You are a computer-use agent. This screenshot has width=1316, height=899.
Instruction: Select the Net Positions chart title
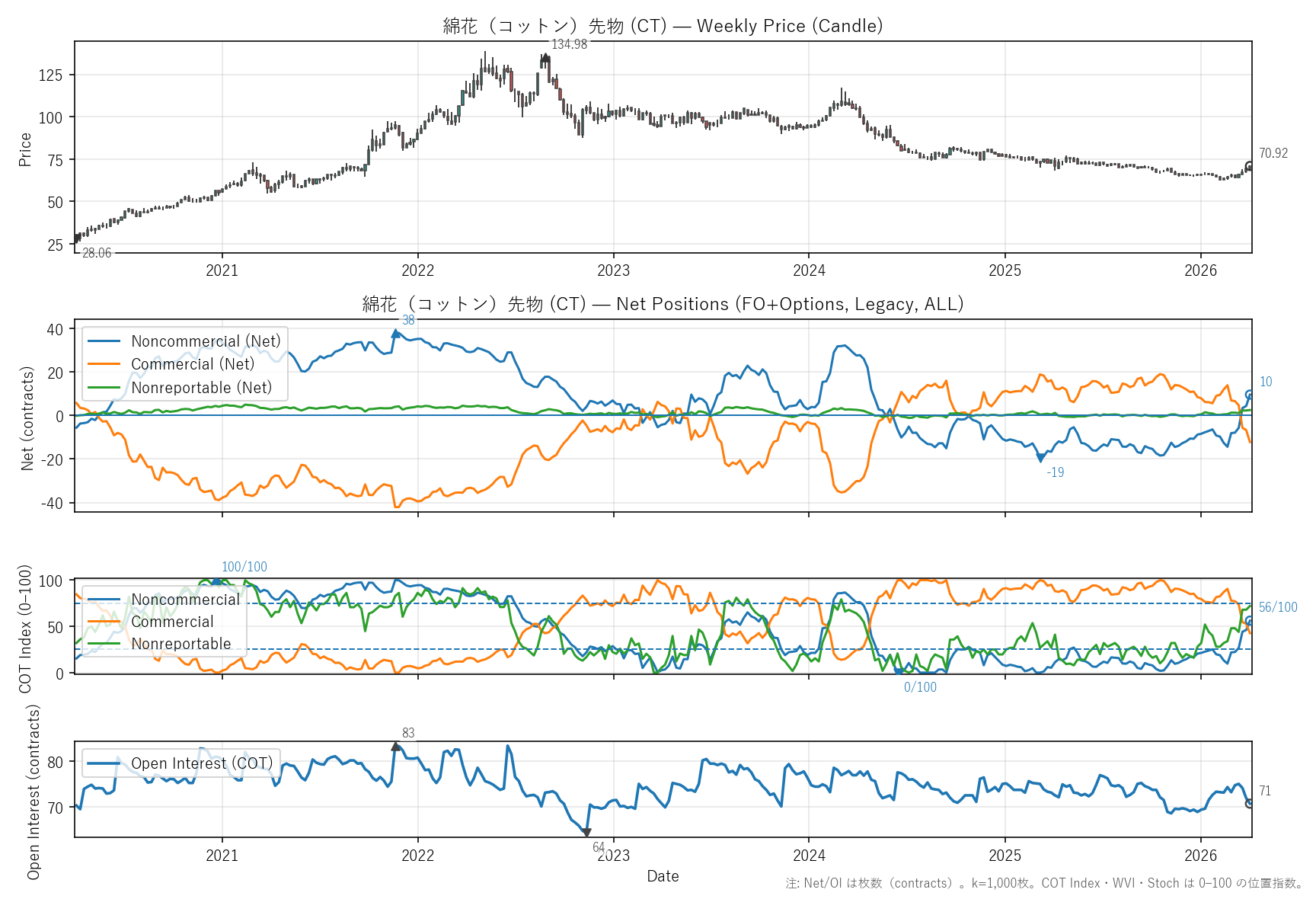click(663, 304)
